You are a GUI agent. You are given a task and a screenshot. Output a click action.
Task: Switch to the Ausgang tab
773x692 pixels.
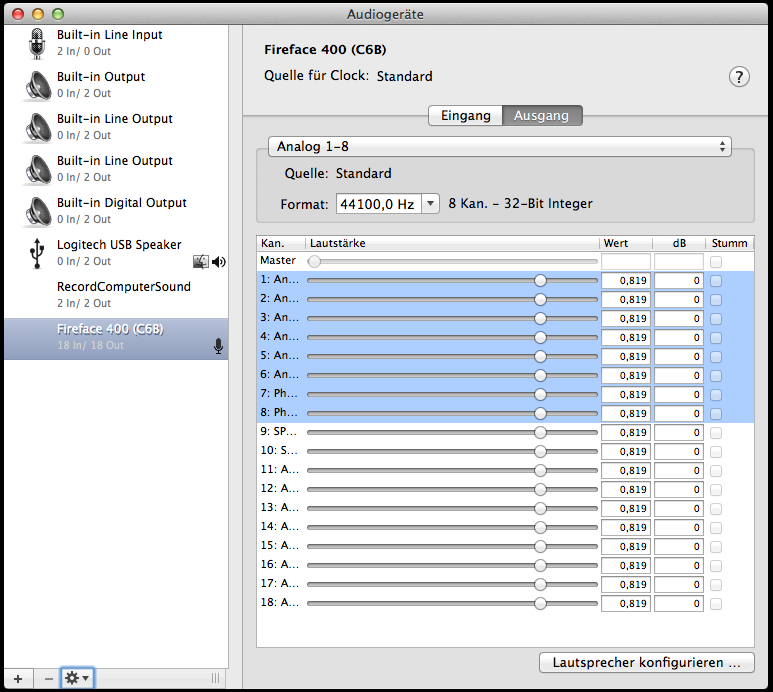pyautogui.click(x=542, y=115)
